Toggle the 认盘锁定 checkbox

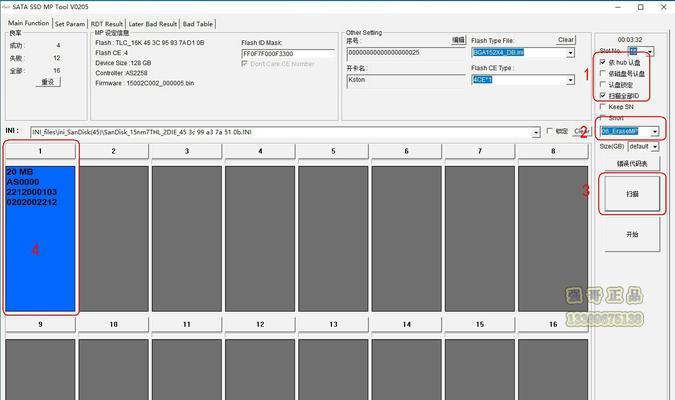(603, 84)
